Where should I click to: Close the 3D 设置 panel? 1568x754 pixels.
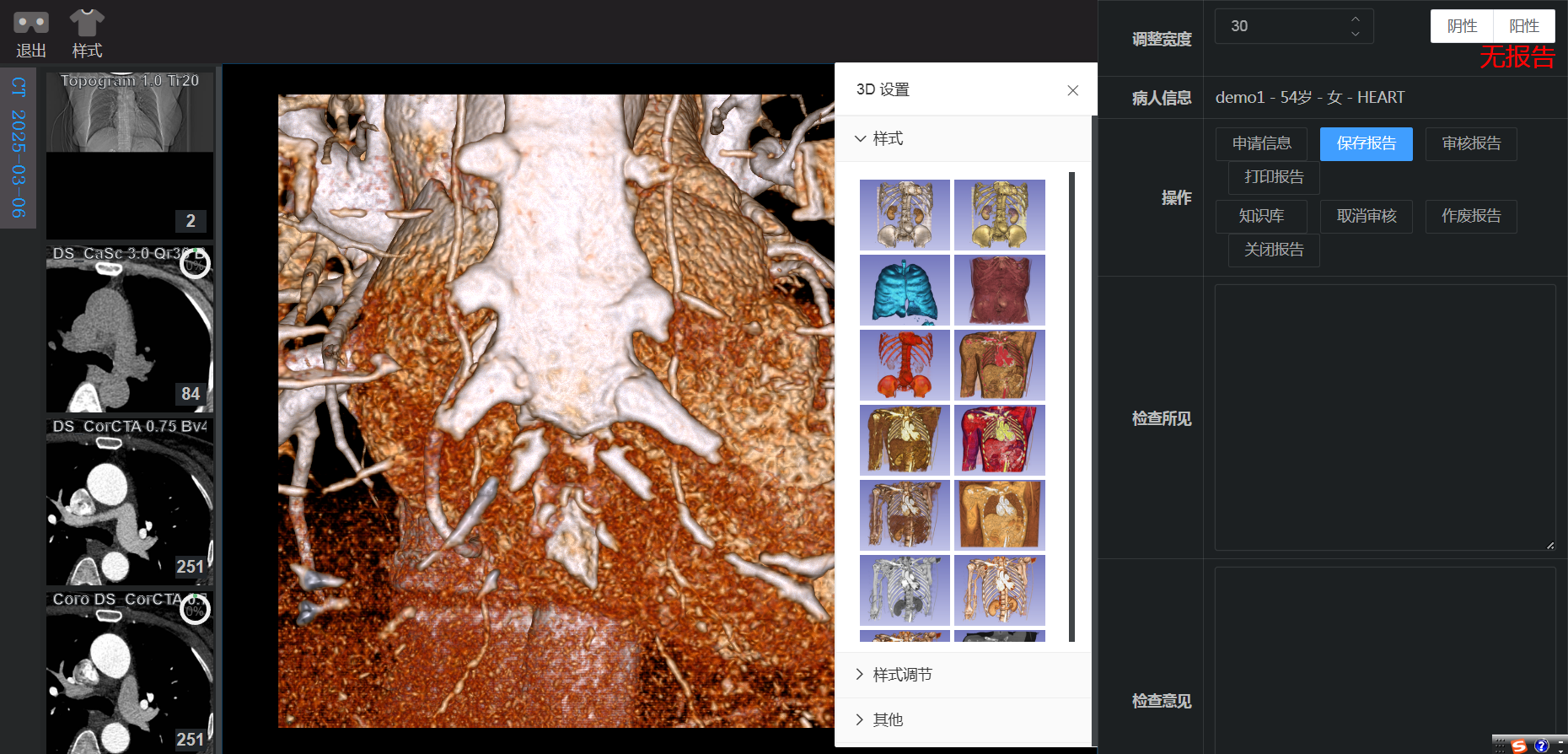[x=1072, y=90]
